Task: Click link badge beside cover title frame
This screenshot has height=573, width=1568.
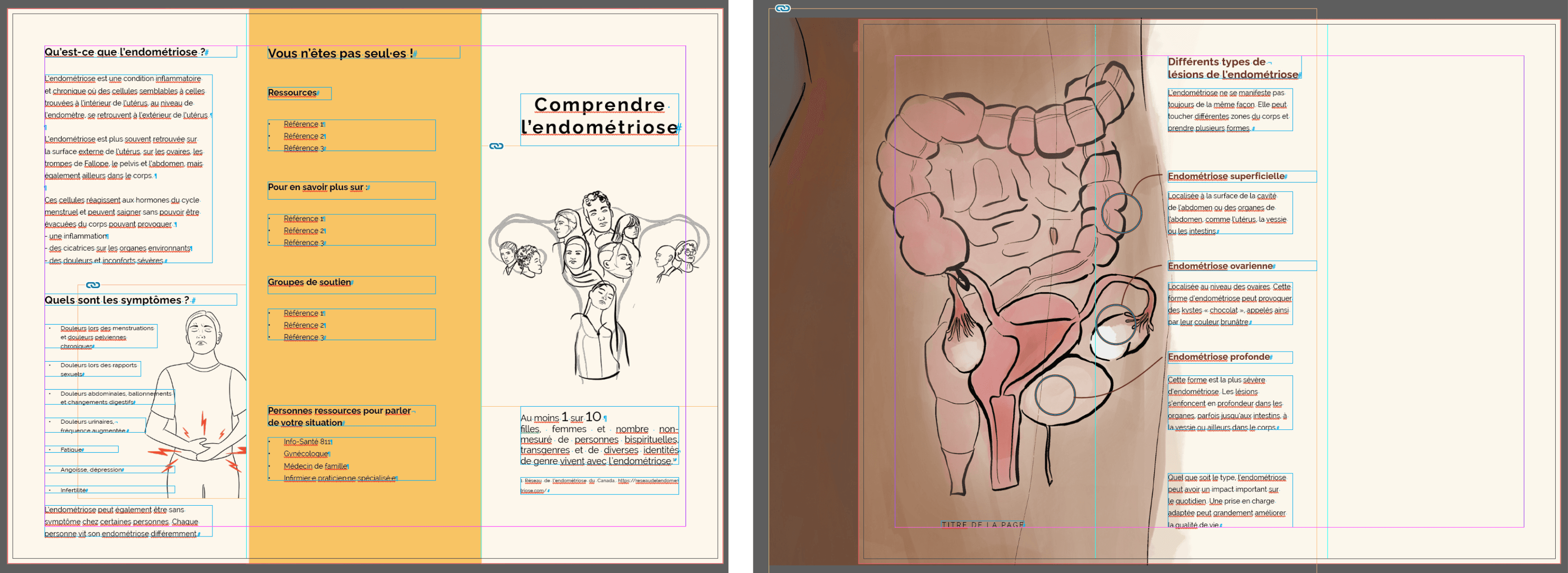Action: (497, 146)
